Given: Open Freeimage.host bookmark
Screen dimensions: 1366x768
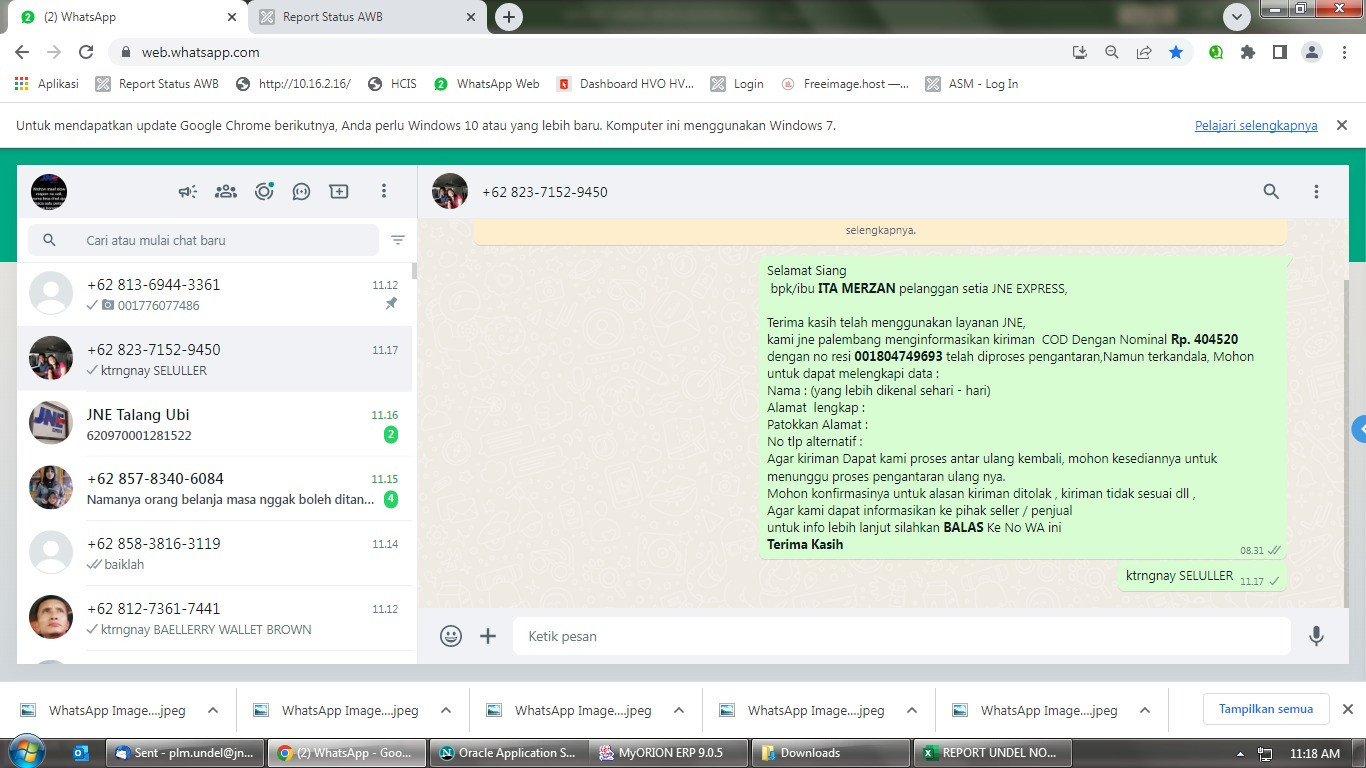Looking at the screenshot, I should [845, 84].
